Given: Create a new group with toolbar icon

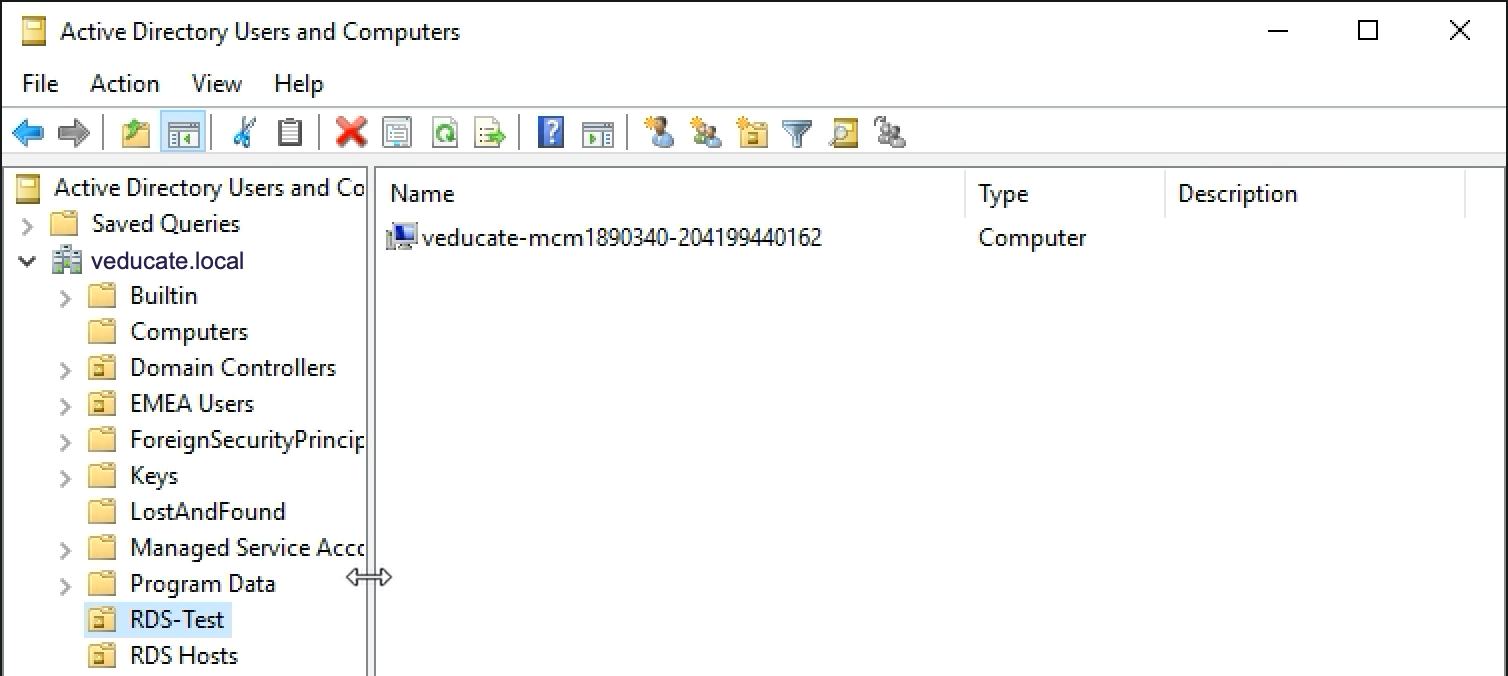Looking at the screenshot, I should pyautogui.click(x=706, y=132).
